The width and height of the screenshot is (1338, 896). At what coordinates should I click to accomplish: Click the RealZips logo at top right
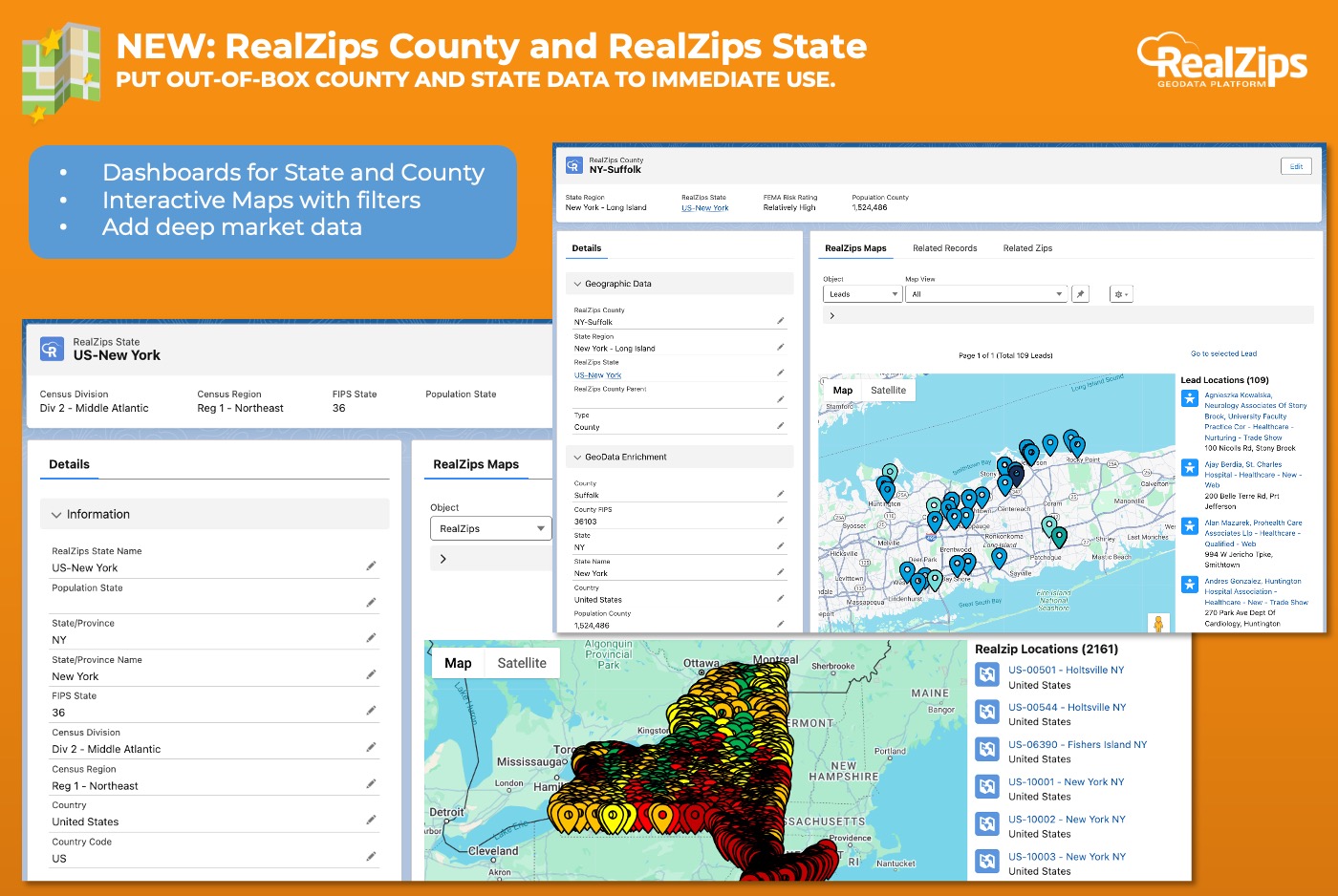click(x=1221, y=60)
